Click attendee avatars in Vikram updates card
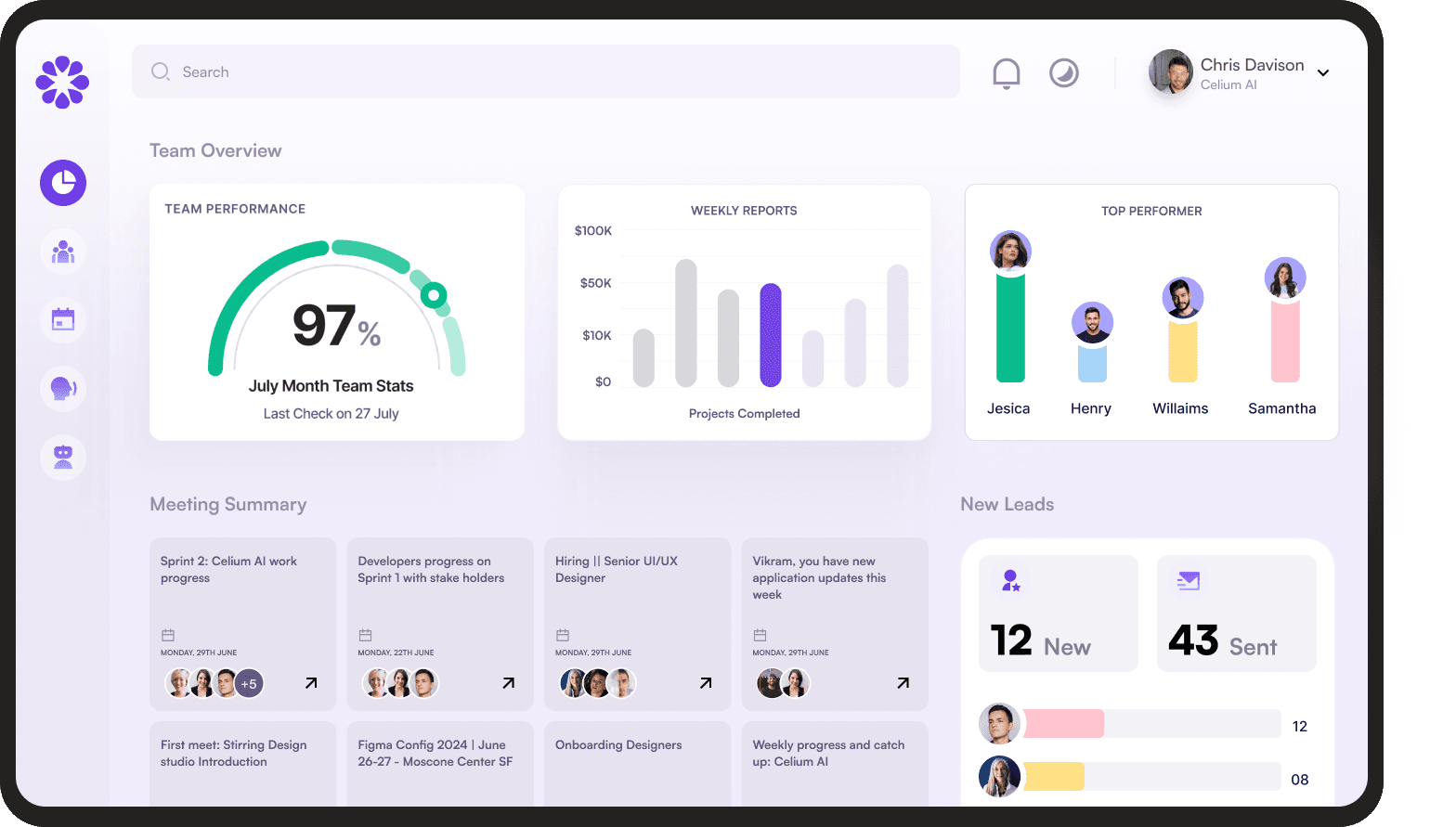Viewport: 1456px width, 827px height. pyautogui.click(x=783, y=684)
